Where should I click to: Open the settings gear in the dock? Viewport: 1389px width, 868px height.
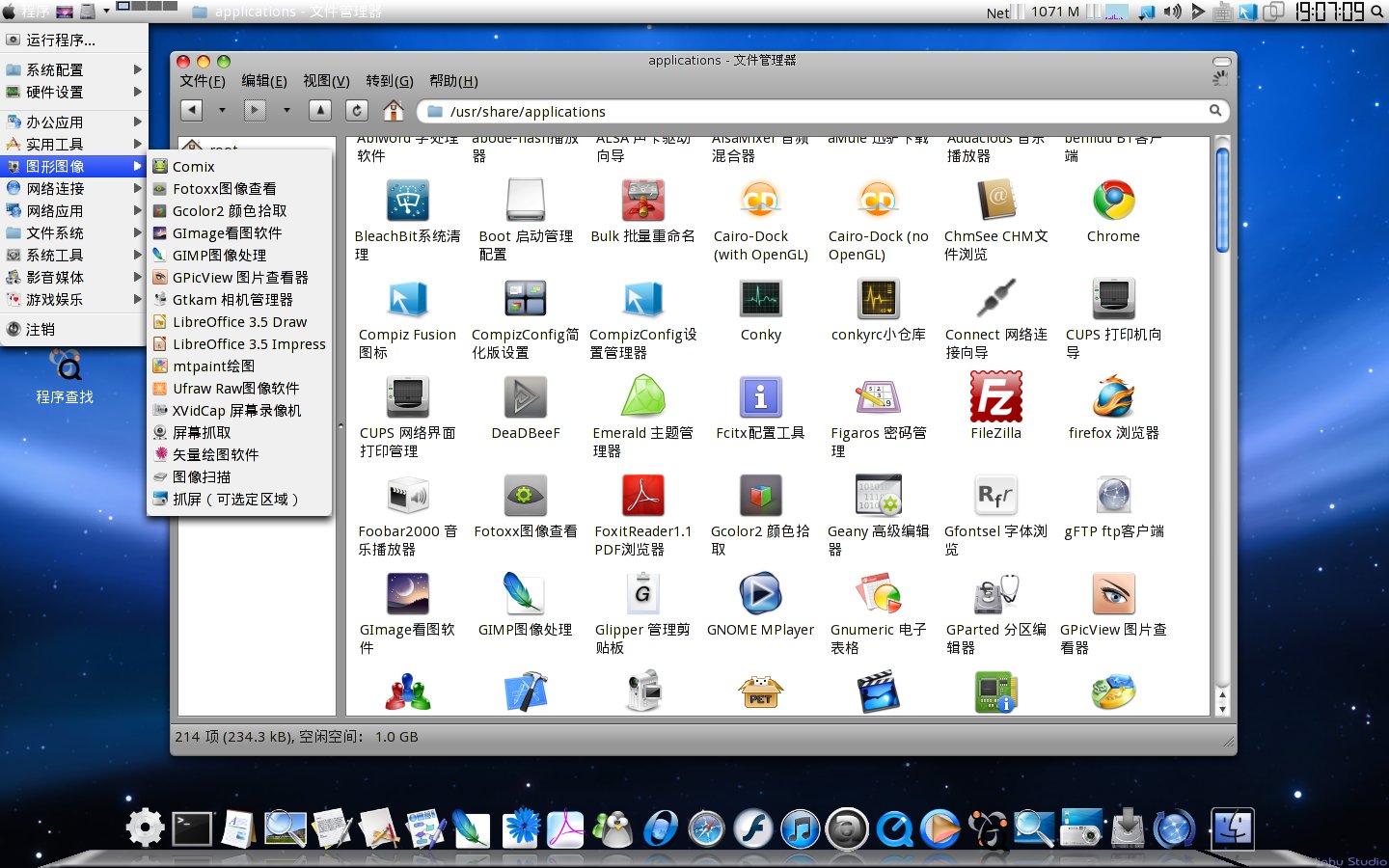coord(146,828)
